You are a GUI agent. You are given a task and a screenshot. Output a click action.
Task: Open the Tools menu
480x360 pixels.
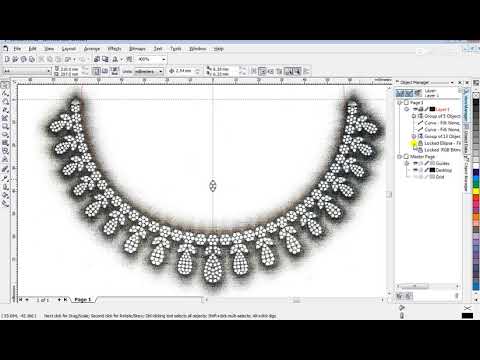point(176,49)
